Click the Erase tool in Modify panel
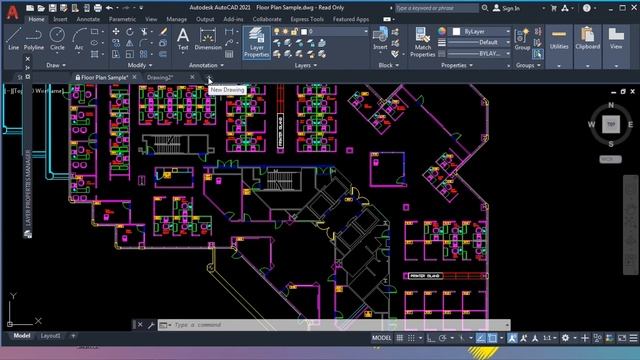The width and height of the screenshot is (640, 360). (x=163, y=32)
